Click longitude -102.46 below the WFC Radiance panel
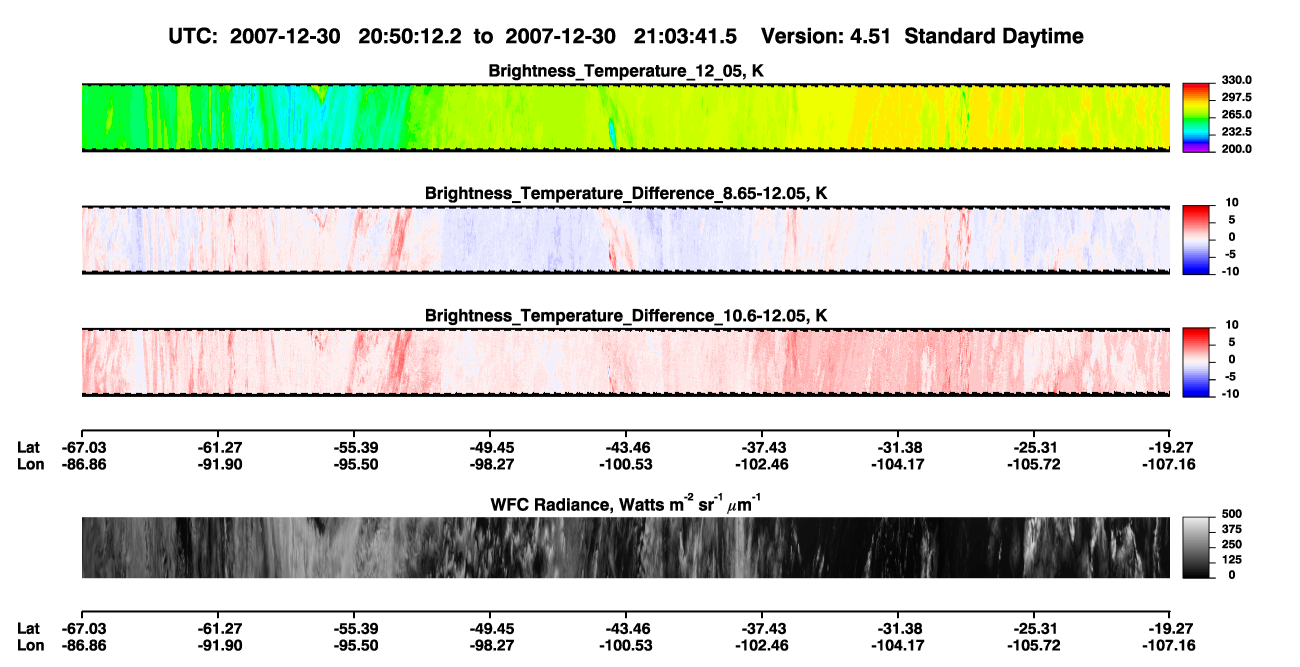 (761, 646)
